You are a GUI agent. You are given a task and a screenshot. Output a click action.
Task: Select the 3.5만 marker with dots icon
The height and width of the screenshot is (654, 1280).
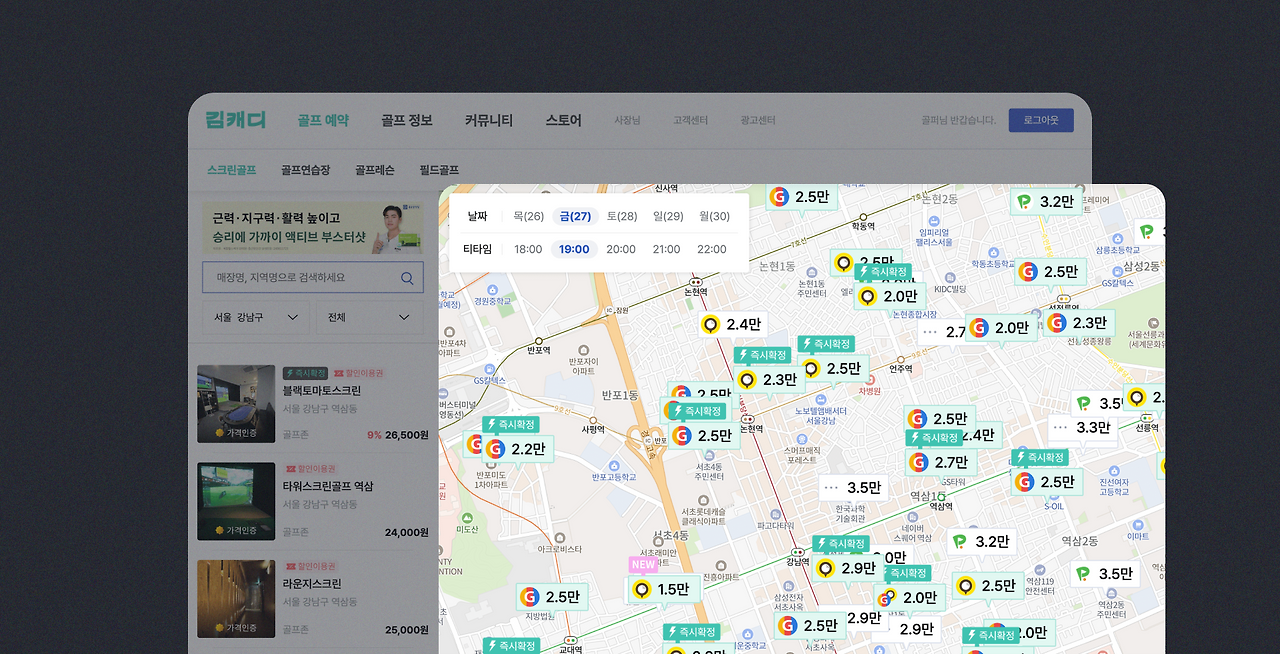(853, 488)
